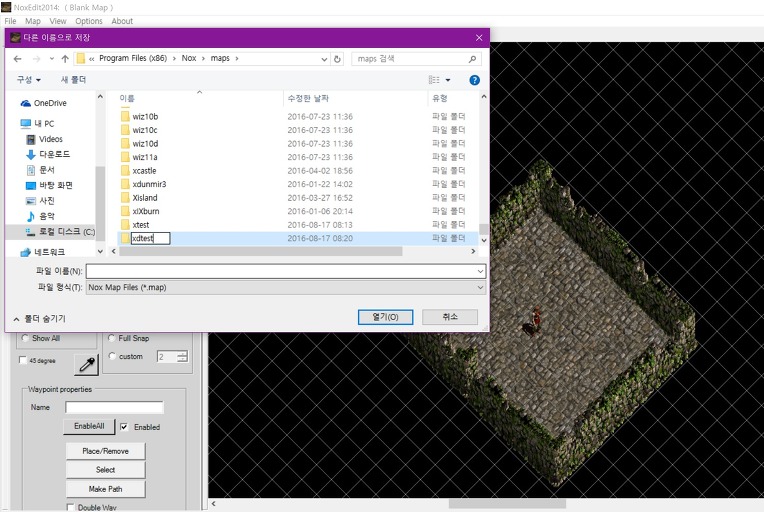Open the xcastle folder
Image resolution: width=764 pixels, height=512 pixels.
click(144, 171)
